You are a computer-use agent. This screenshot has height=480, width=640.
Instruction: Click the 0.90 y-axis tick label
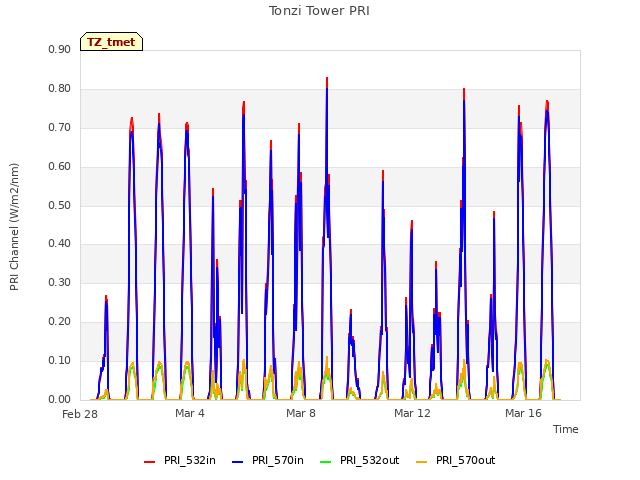tap(60, 49)
